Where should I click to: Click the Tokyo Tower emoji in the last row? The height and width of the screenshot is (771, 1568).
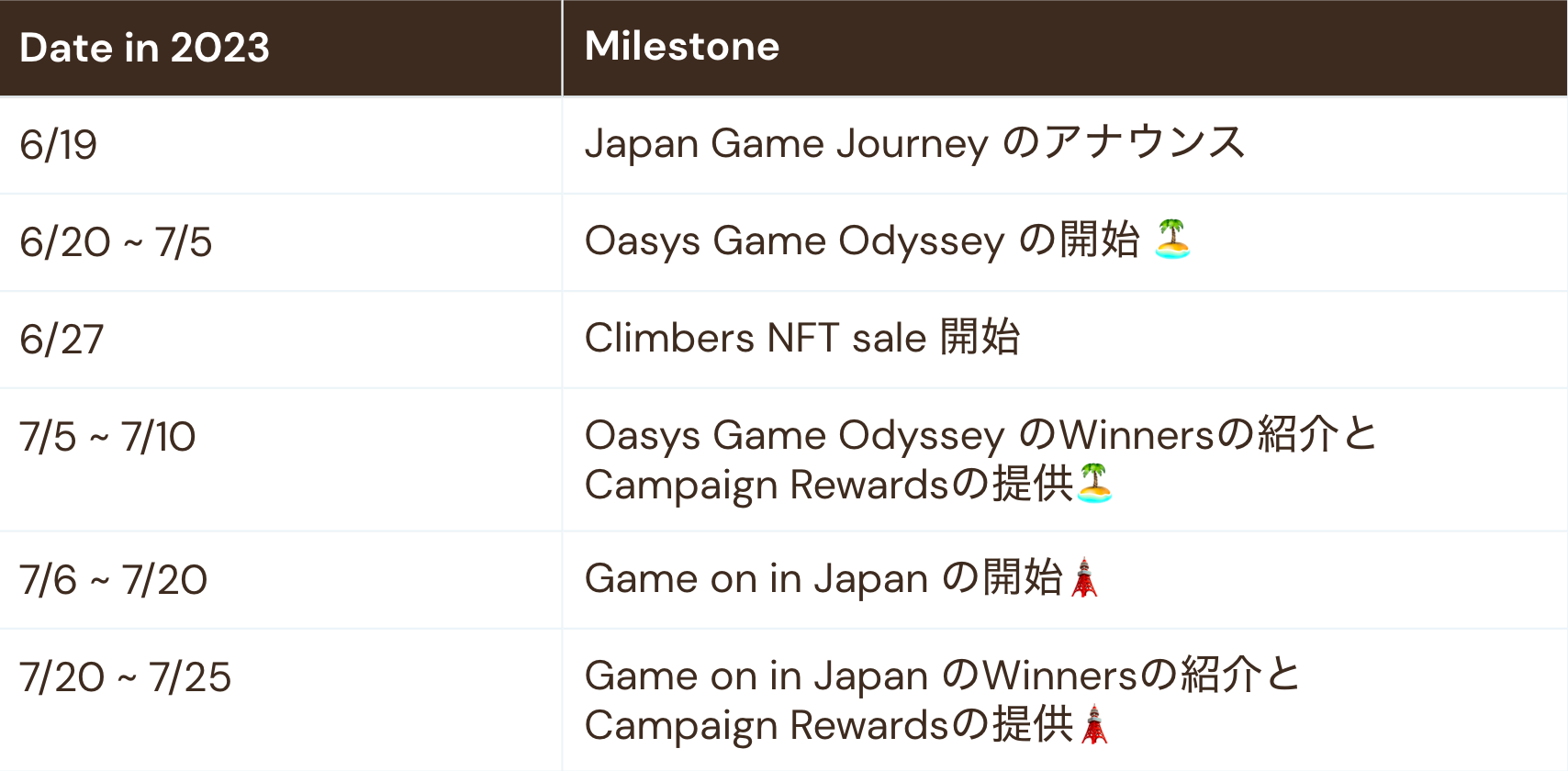click(x=1093, y=724)
